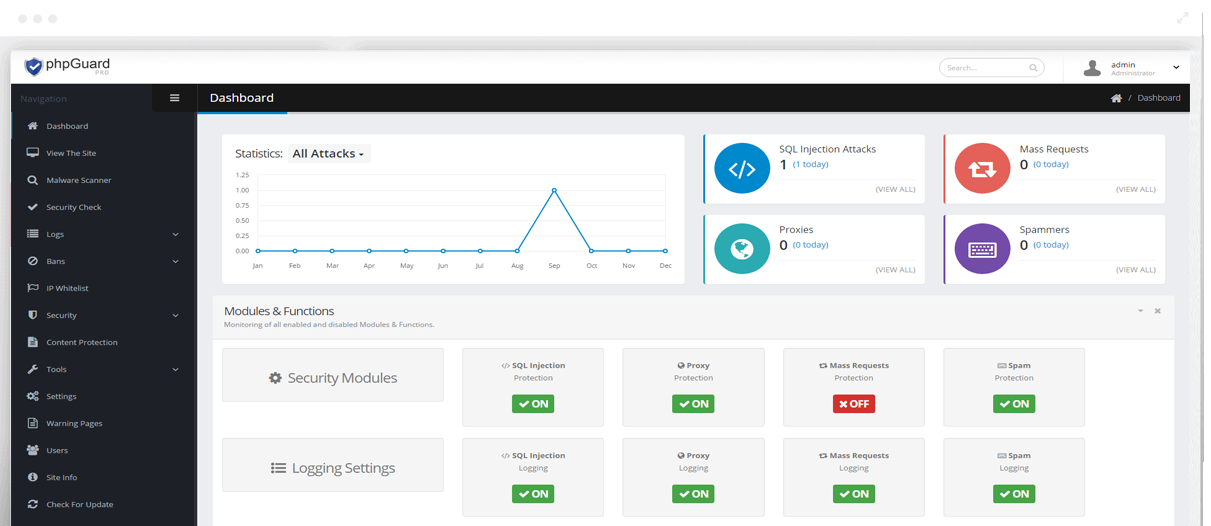Image resolution: width=1211 pixels, height=526 pixels.
Task: Toggle Proxy Logging ON switch
Action: (x=693, y=494)
